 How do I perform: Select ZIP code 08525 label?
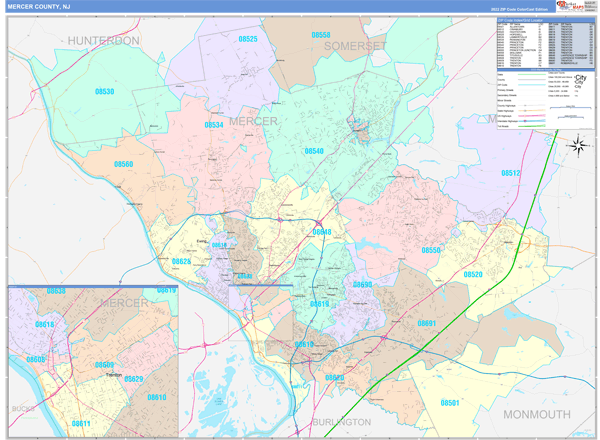tap(248, 39)
